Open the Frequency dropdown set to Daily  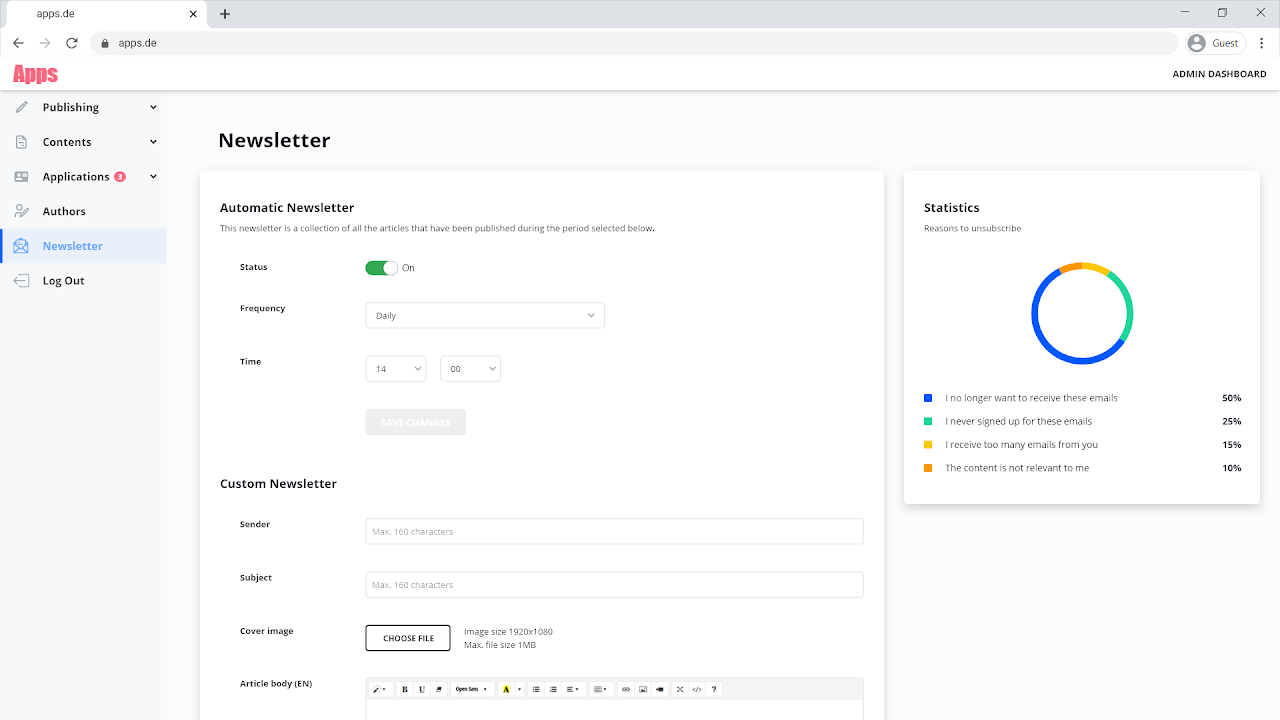(x=485, y=315)
